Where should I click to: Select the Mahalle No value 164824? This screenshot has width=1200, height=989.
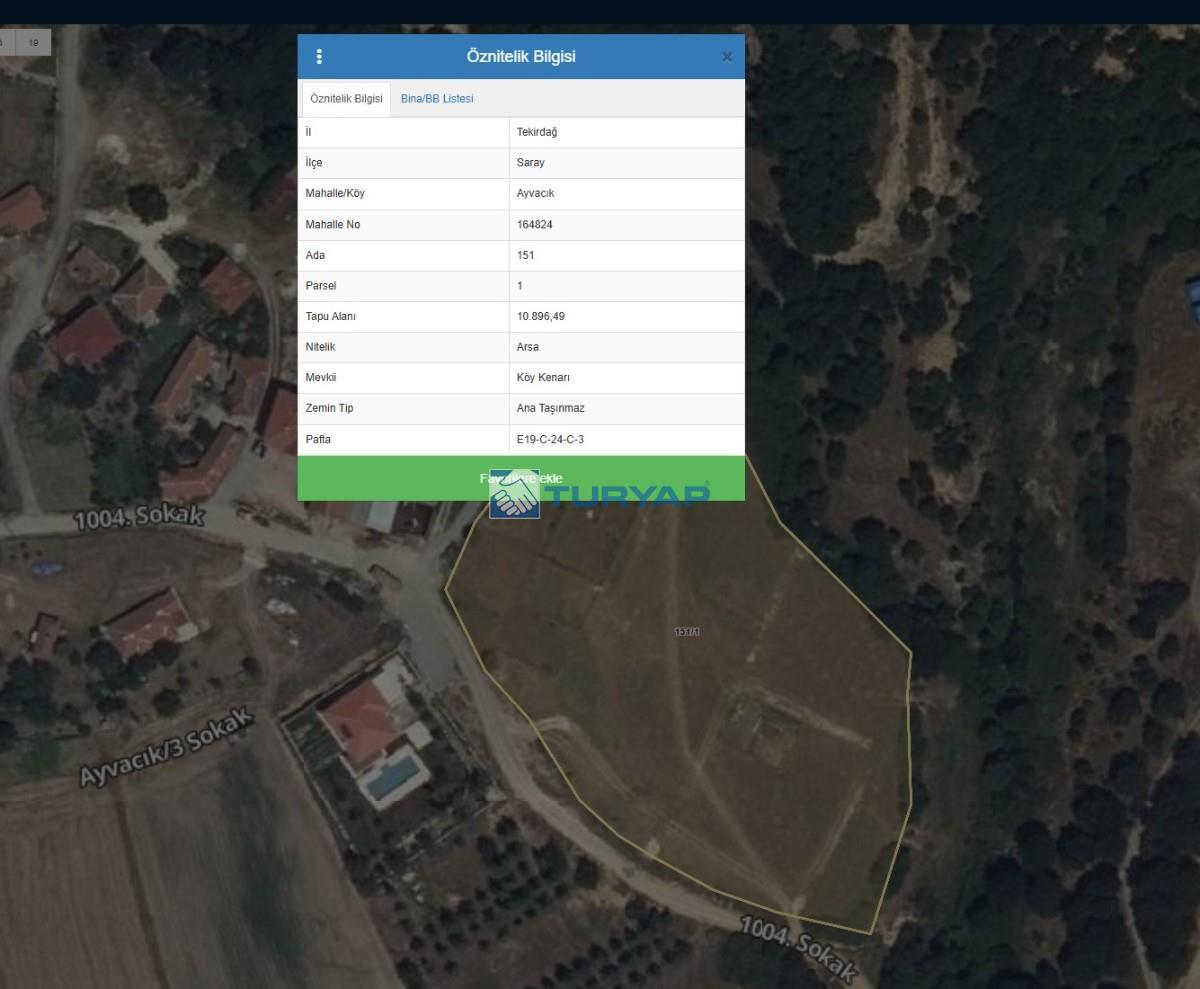535,224
